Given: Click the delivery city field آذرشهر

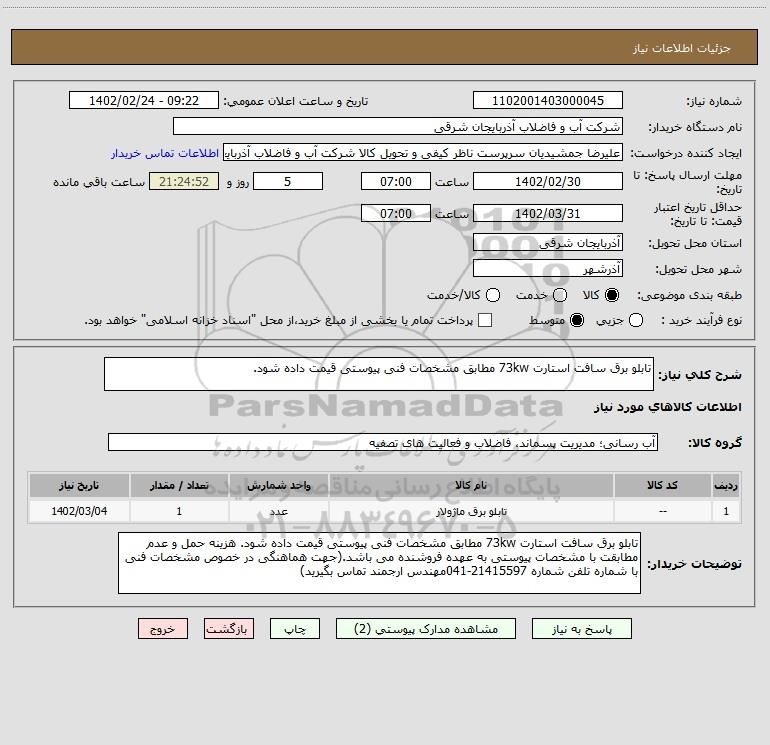Looking at the screenshot, I should (548, 269).
